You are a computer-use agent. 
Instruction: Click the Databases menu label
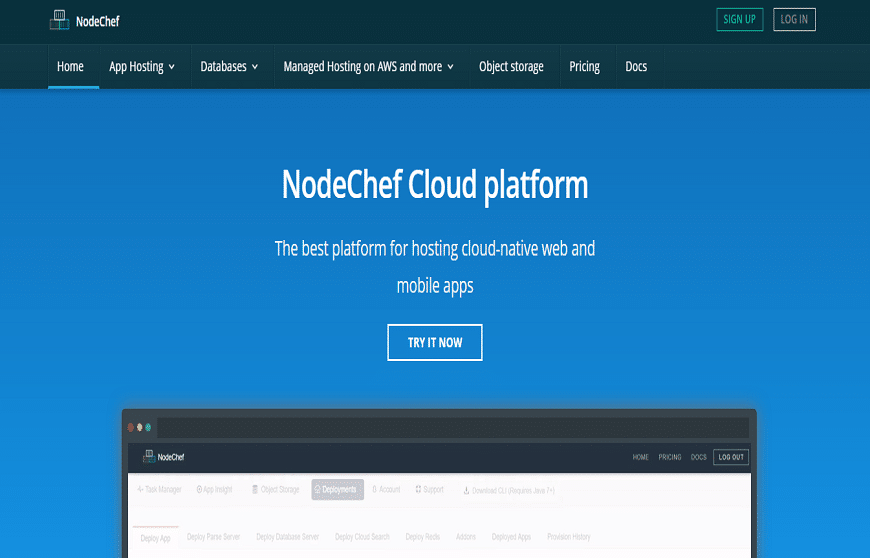click(223, 67)
